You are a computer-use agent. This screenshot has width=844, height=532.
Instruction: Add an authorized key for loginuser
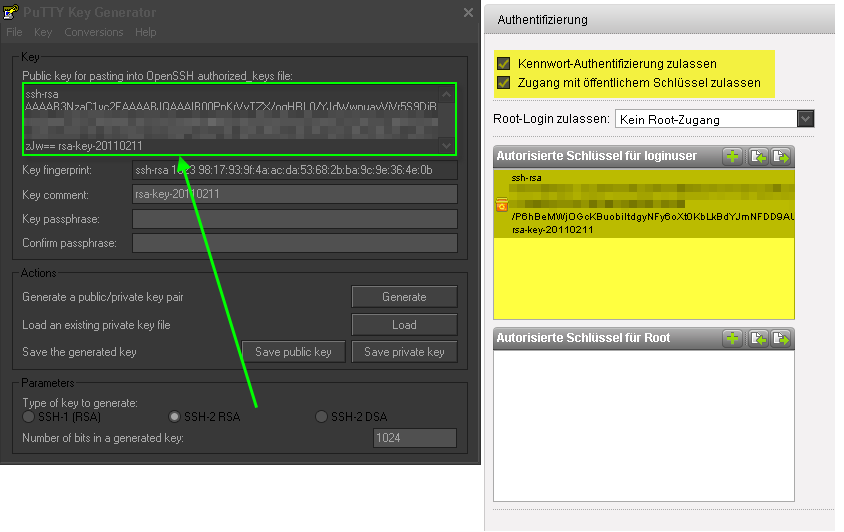732,157
